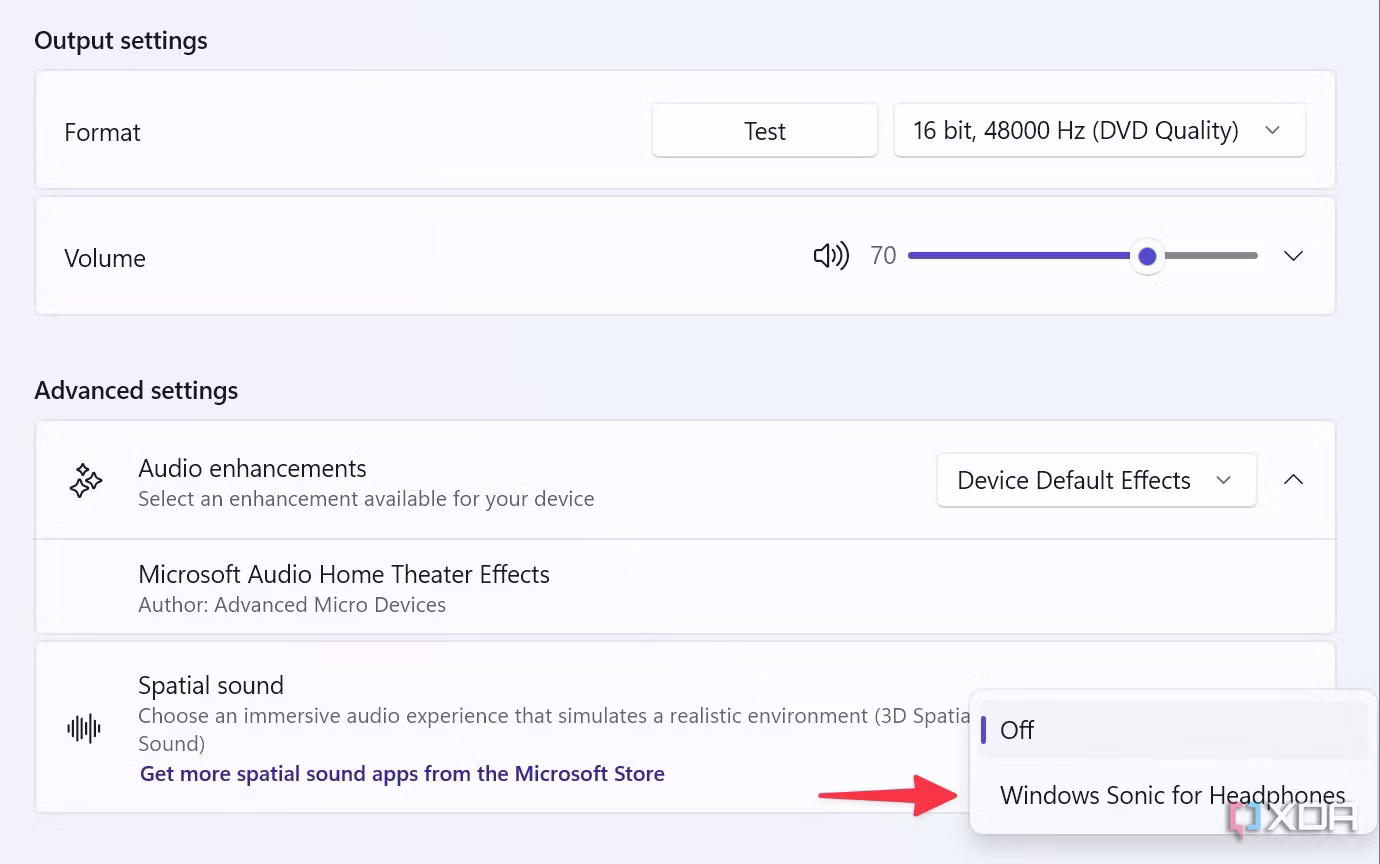Click Author: Advanced Micro Devices text
Image resolution: width=1380 pixels, height=864 pixels.
click(x=292, y=604)
